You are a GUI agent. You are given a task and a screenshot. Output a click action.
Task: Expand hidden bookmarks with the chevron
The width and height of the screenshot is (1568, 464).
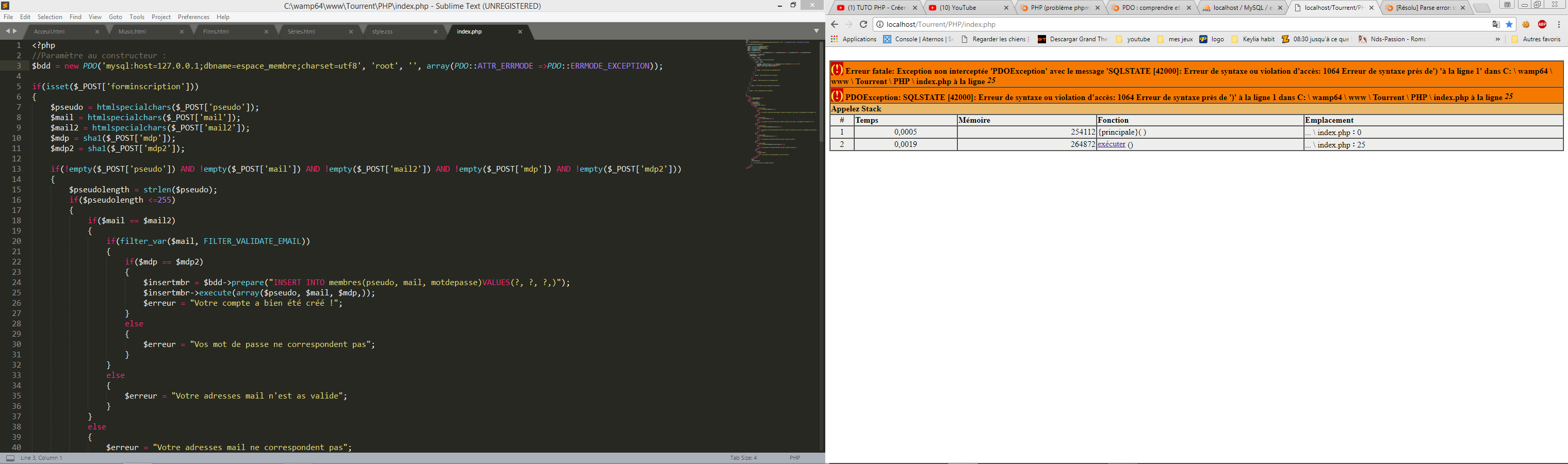coord(1497,39)
